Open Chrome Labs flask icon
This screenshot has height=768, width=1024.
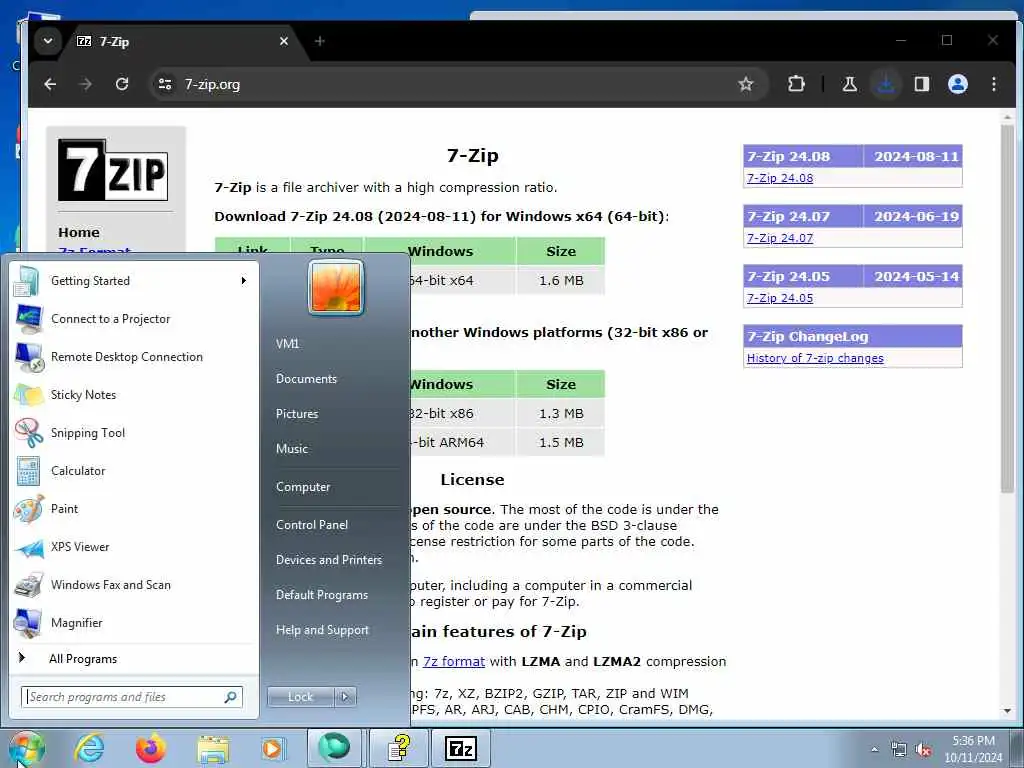(x=850, y=84)
